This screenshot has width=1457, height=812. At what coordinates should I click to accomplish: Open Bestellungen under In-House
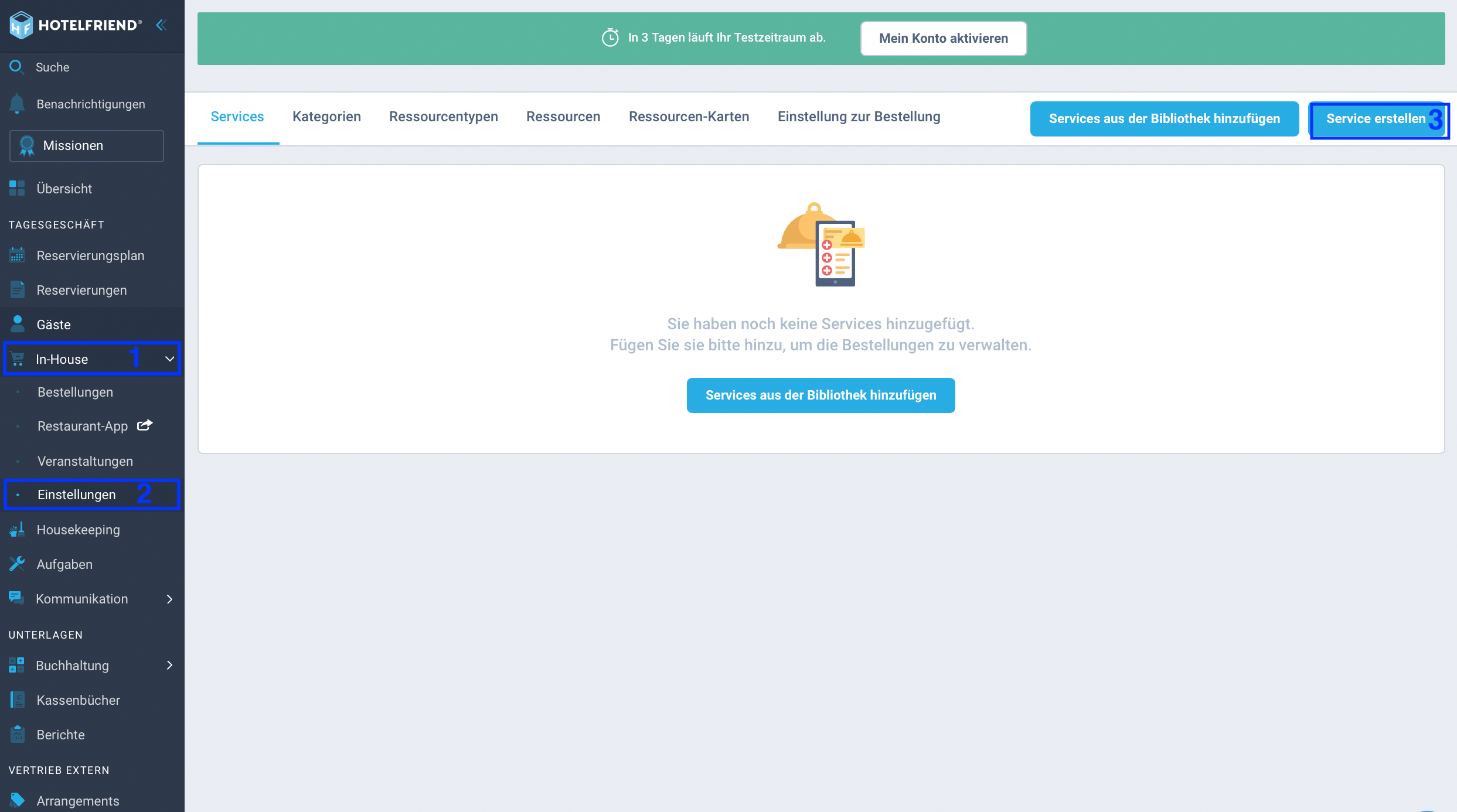75,392
